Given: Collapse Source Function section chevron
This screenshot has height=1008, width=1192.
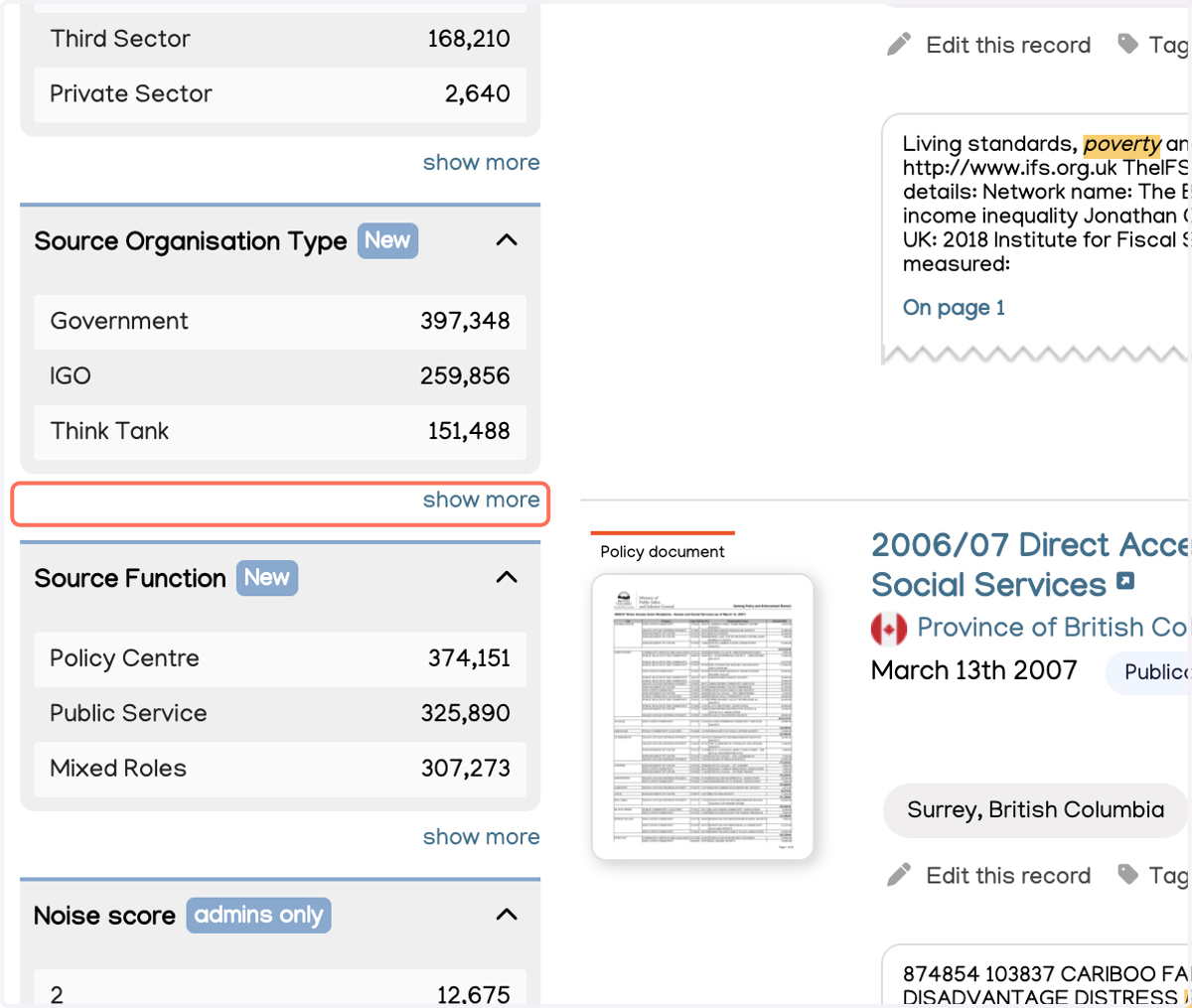Looking at the screenshot, I should pos(507,577).
